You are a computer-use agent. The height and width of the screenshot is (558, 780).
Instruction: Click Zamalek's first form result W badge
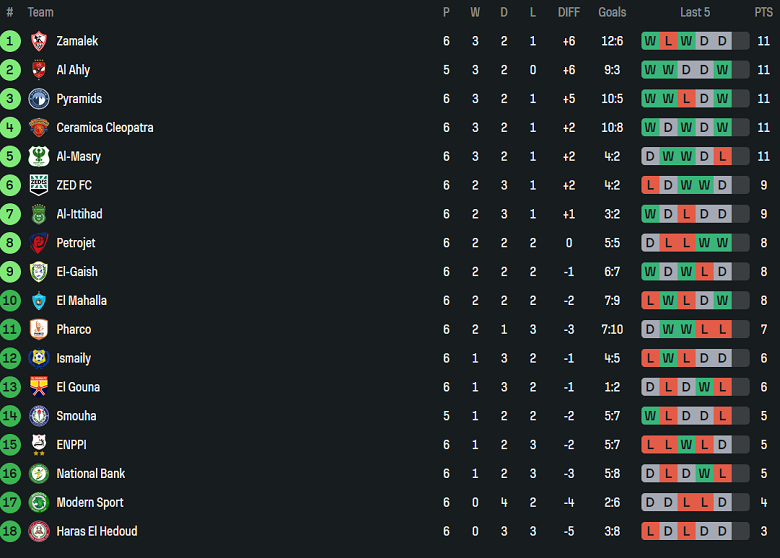coord(651,41)
